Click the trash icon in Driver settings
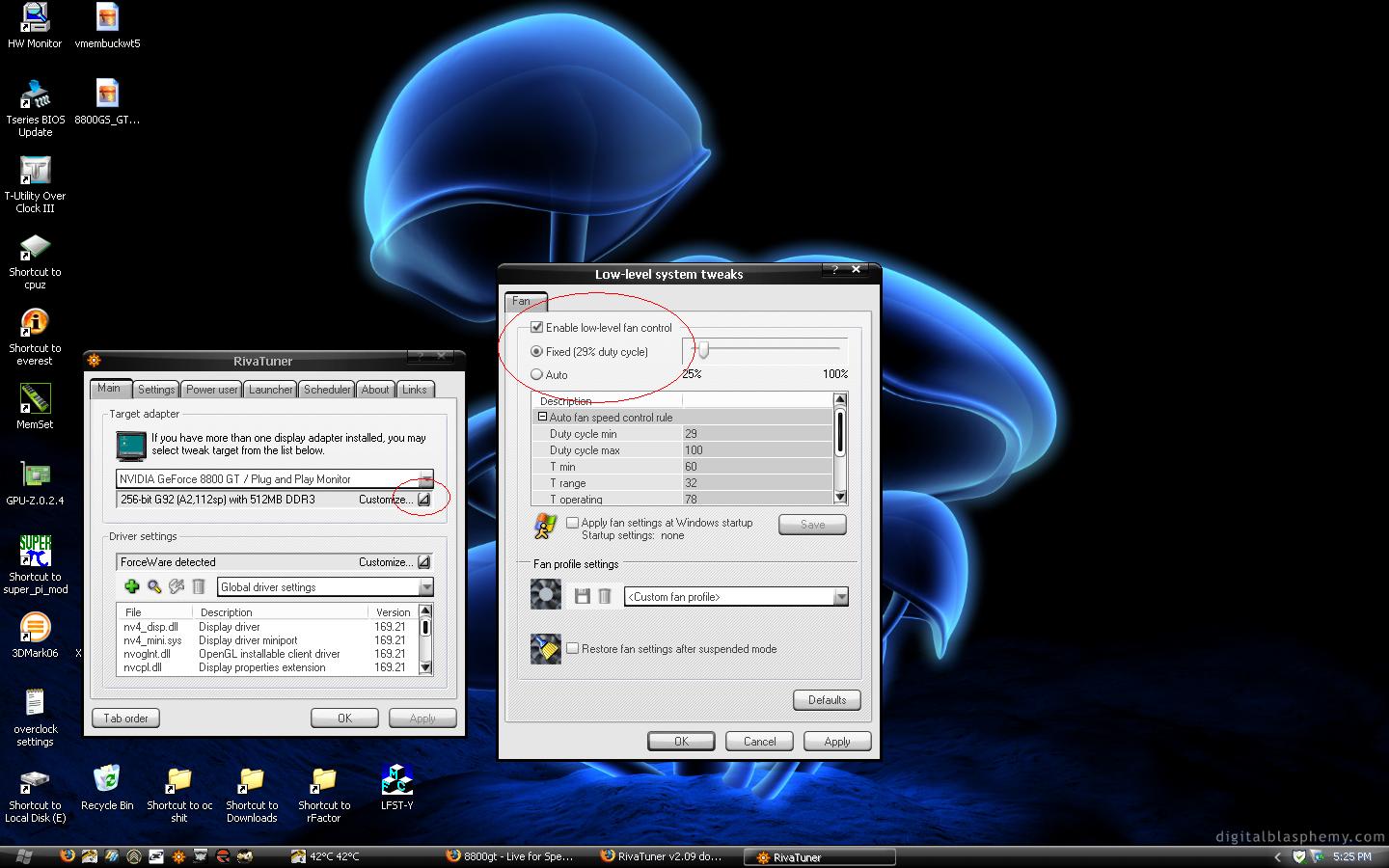Viewport: 1389px width, 868px height. pos(199,586)
